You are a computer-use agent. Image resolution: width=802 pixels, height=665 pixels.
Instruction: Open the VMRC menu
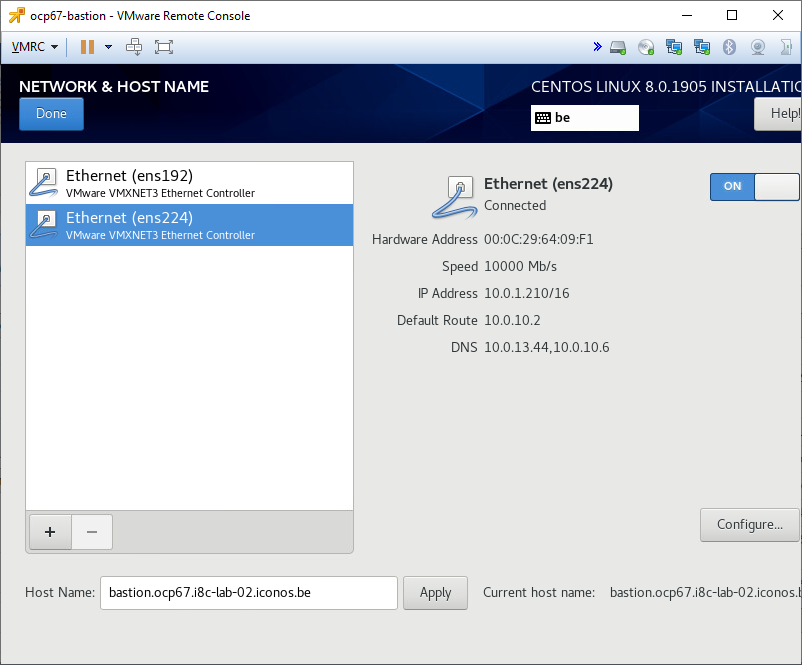point(34,47)
